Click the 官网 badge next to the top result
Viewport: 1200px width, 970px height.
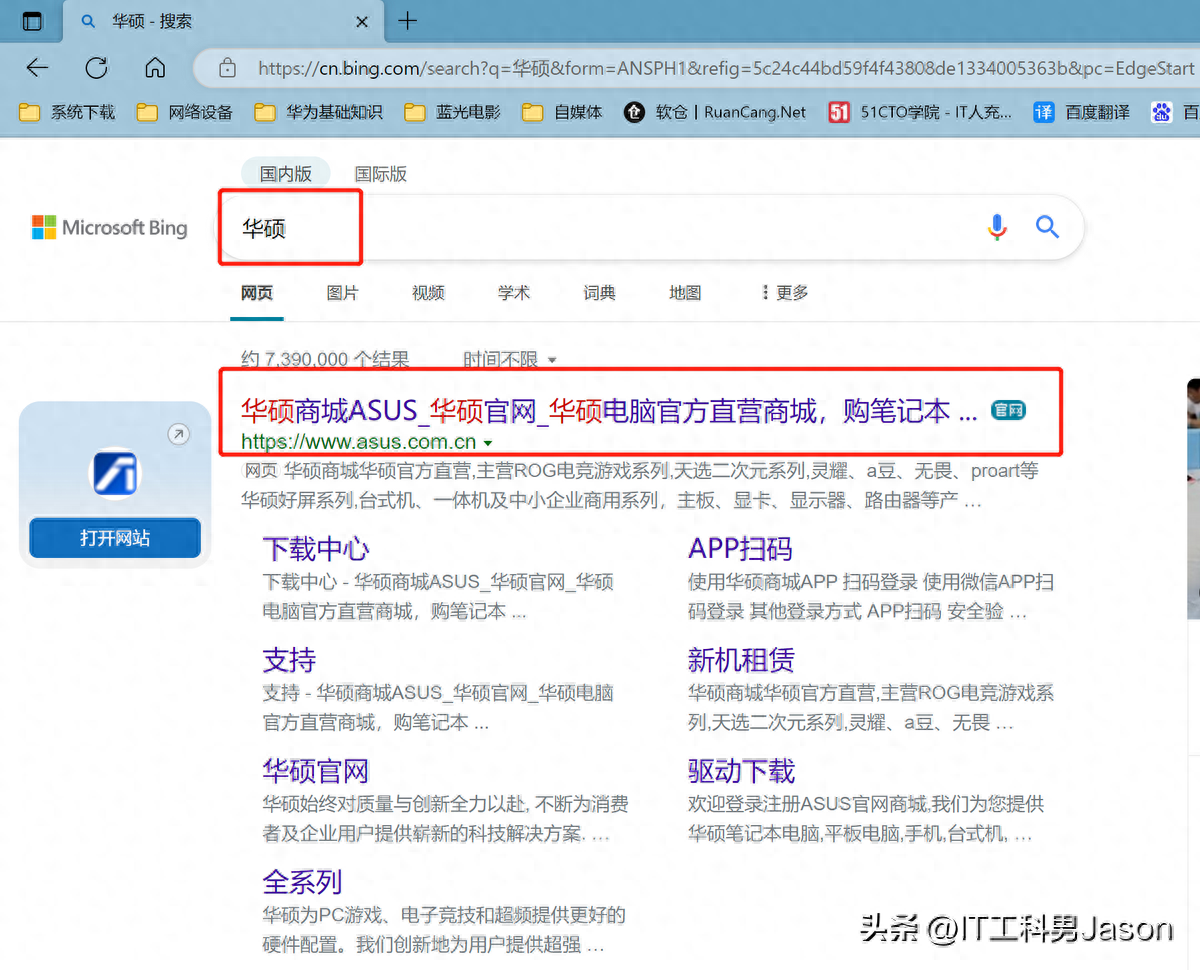pyautogui.click(x=1008, y=410)
